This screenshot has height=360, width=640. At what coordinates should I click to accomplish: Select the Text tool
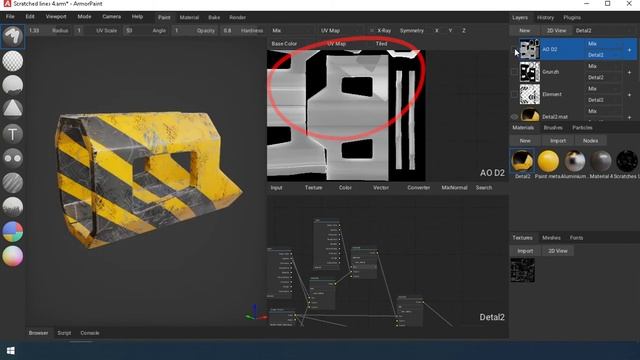13,134
